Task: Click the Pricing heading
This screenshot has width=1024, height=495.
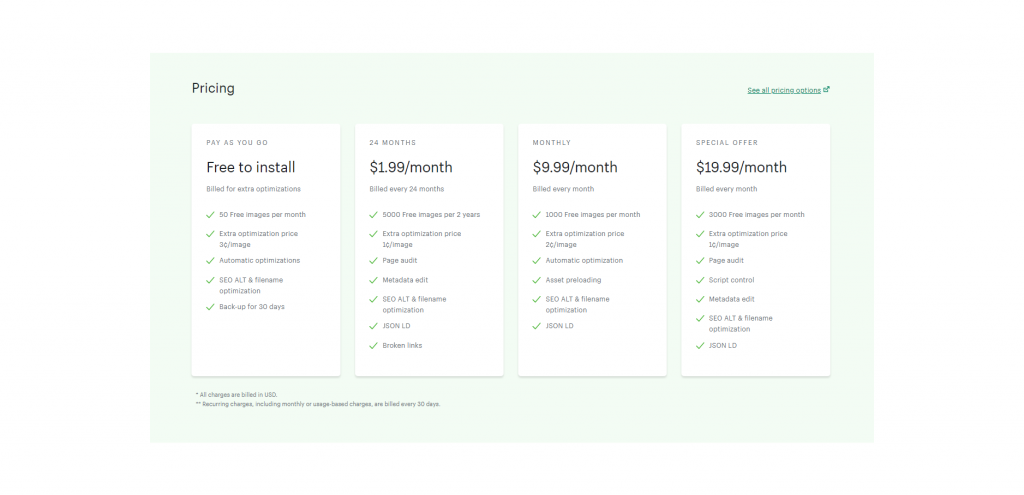Action: click(x=213, y=88)
